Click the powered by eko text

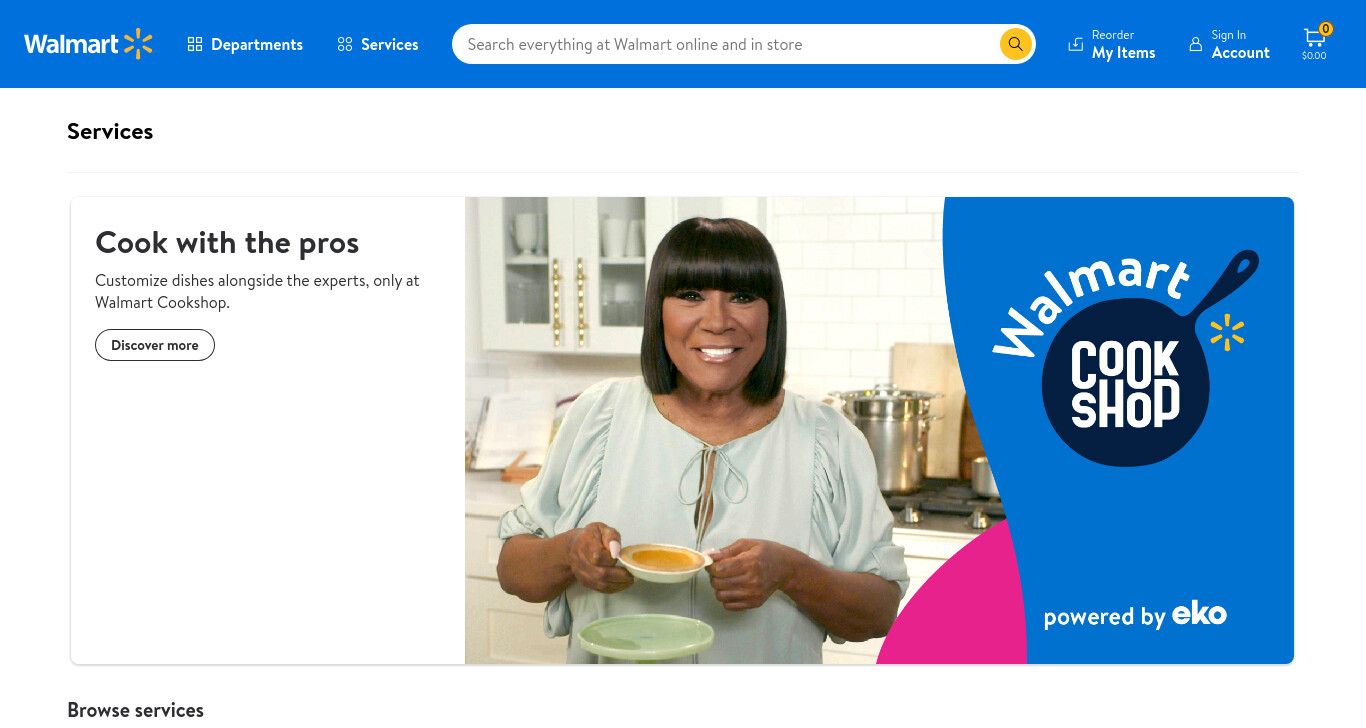(x=1135, y=615)
